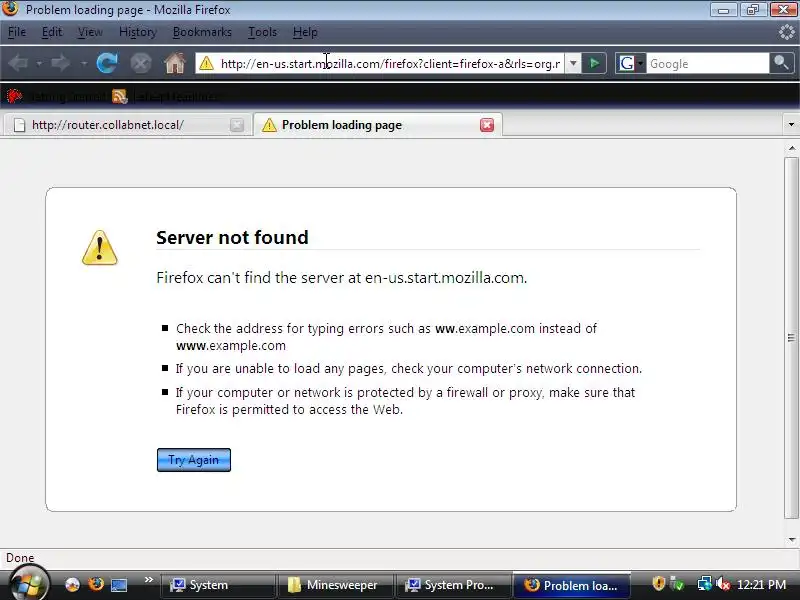Screen dimensions: 800x600
Task: Click the warning site icon in address bar
Action: click(x=206, y=63)
